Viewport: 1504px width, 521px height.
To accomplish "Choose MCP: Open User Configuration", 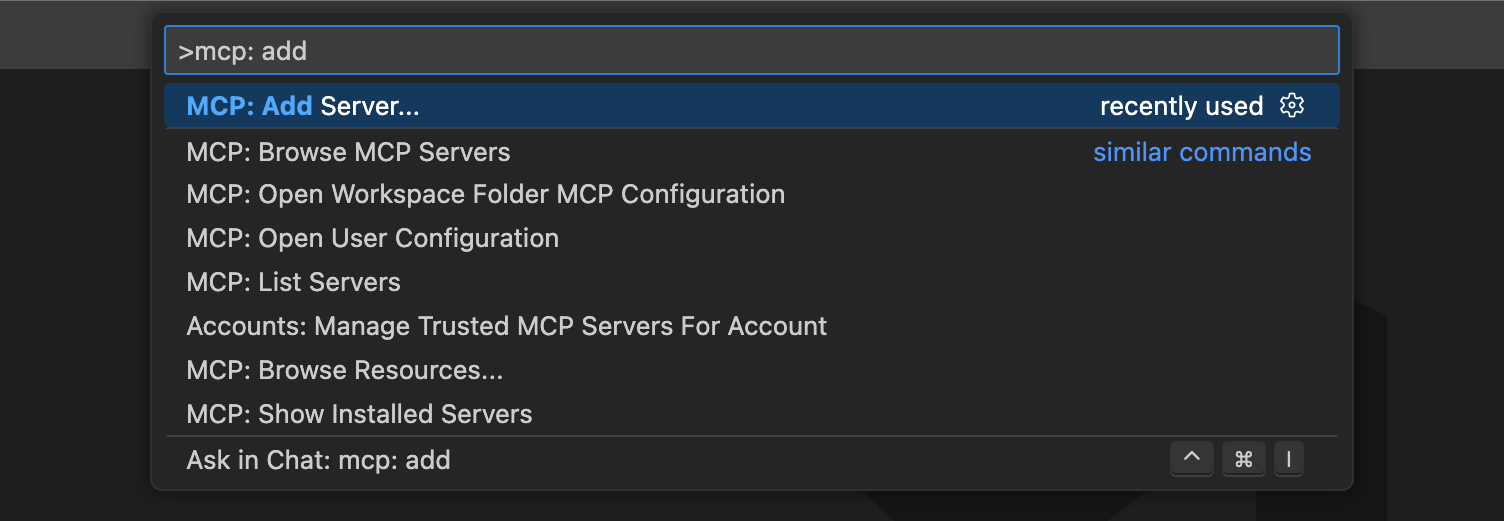I will [372, 238].
